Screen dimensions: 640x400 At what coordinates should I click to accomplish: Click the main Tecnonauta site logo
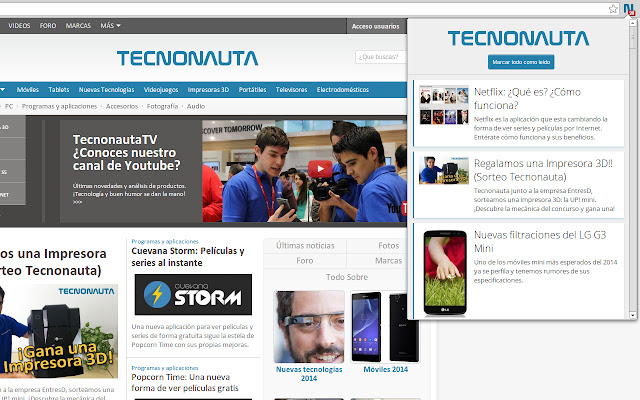coord(187,58)
